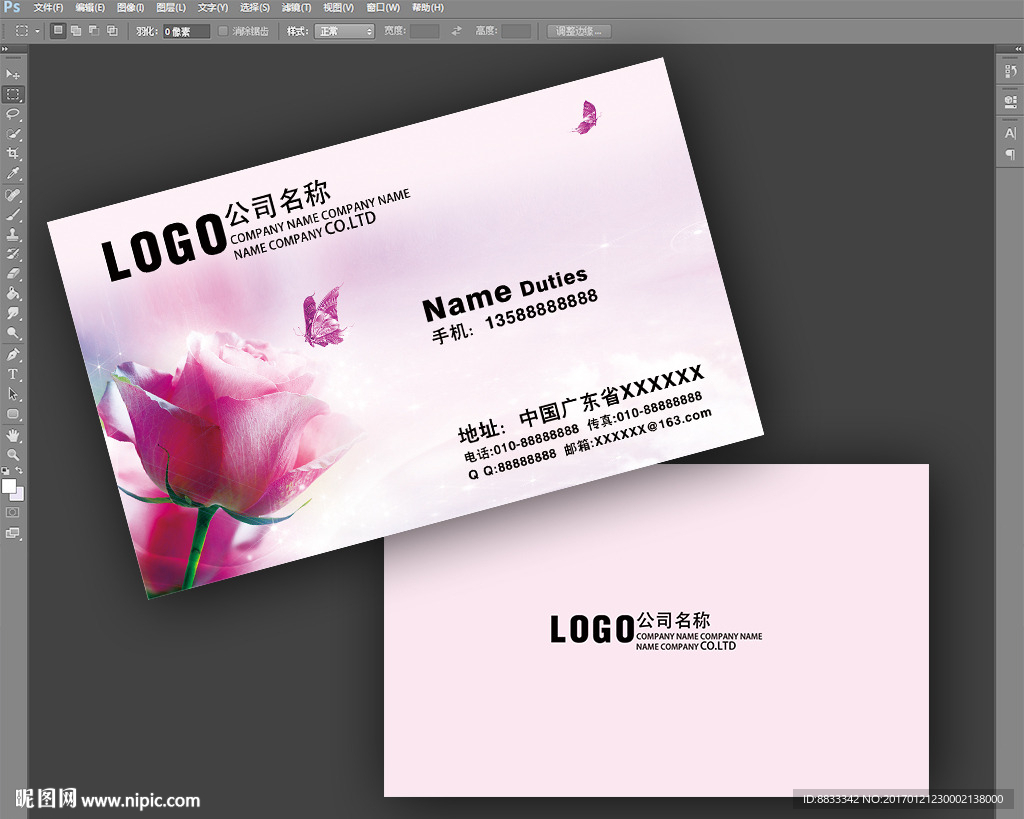Image resolution: width=1024 pixels, height=819 pixels.
Task: Open the 样式 style dropdown
Action: [344, 31]
